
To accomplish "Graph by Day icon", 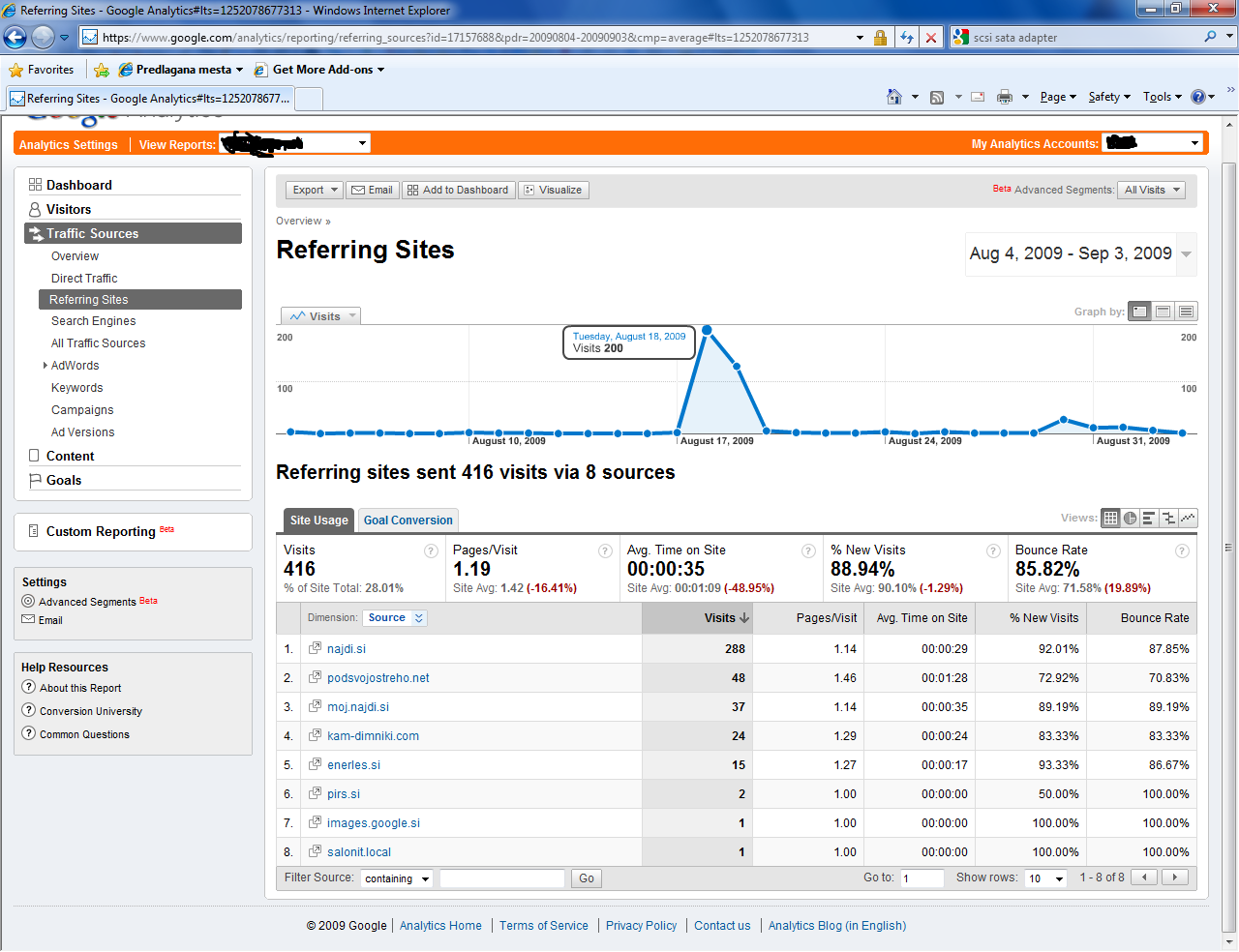I will [1140, 312].
